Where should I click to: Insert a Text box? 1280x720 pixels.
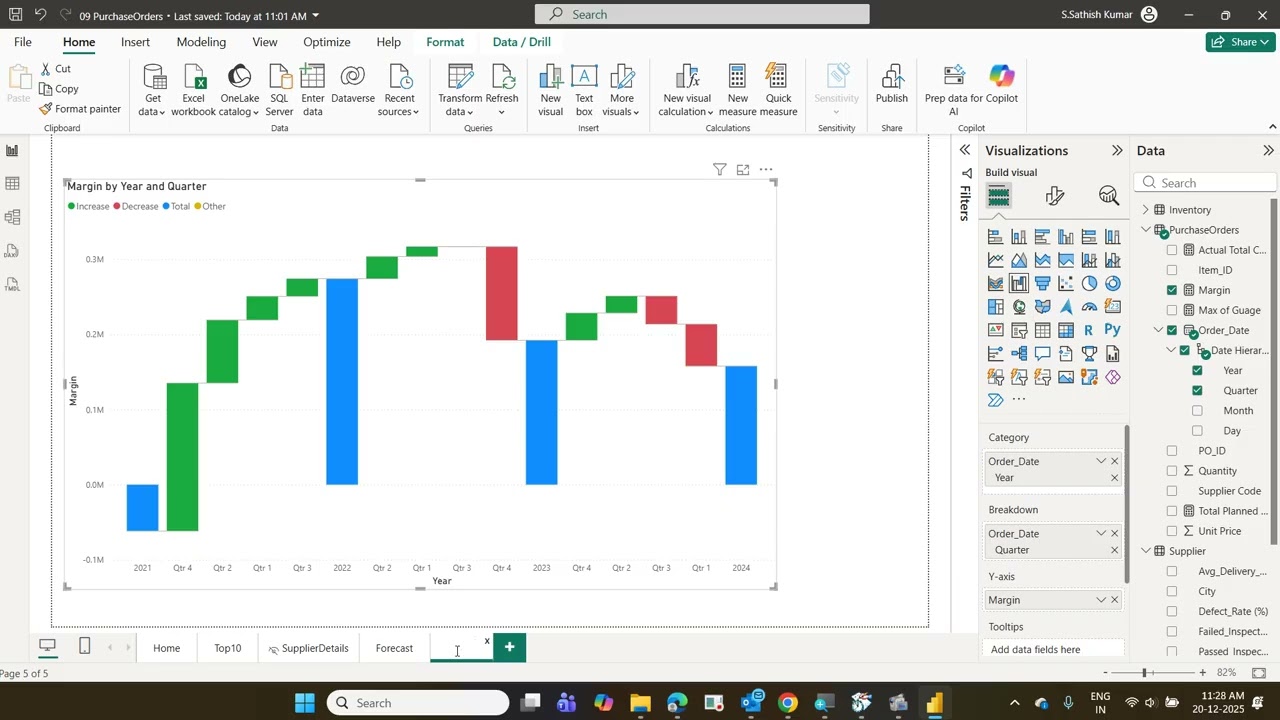(x=584, y=91)
